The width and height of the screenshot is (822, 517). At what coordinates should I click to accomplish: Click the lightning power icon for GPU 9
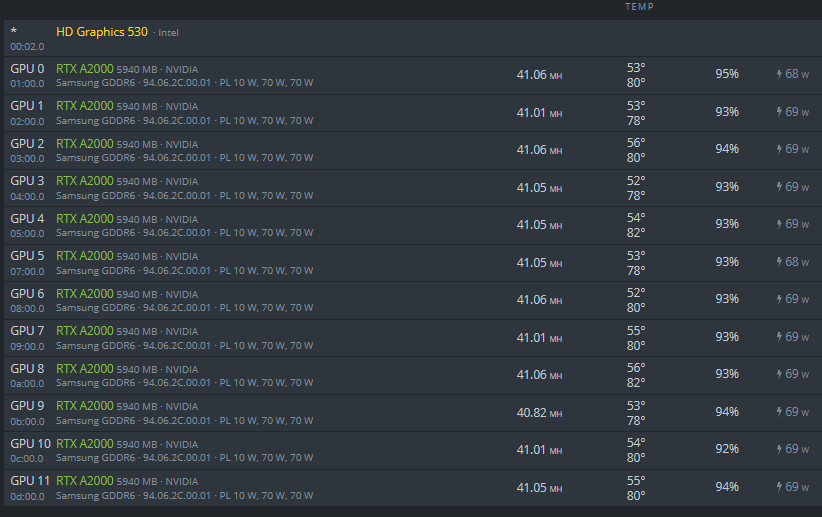(x=780, y=412)
